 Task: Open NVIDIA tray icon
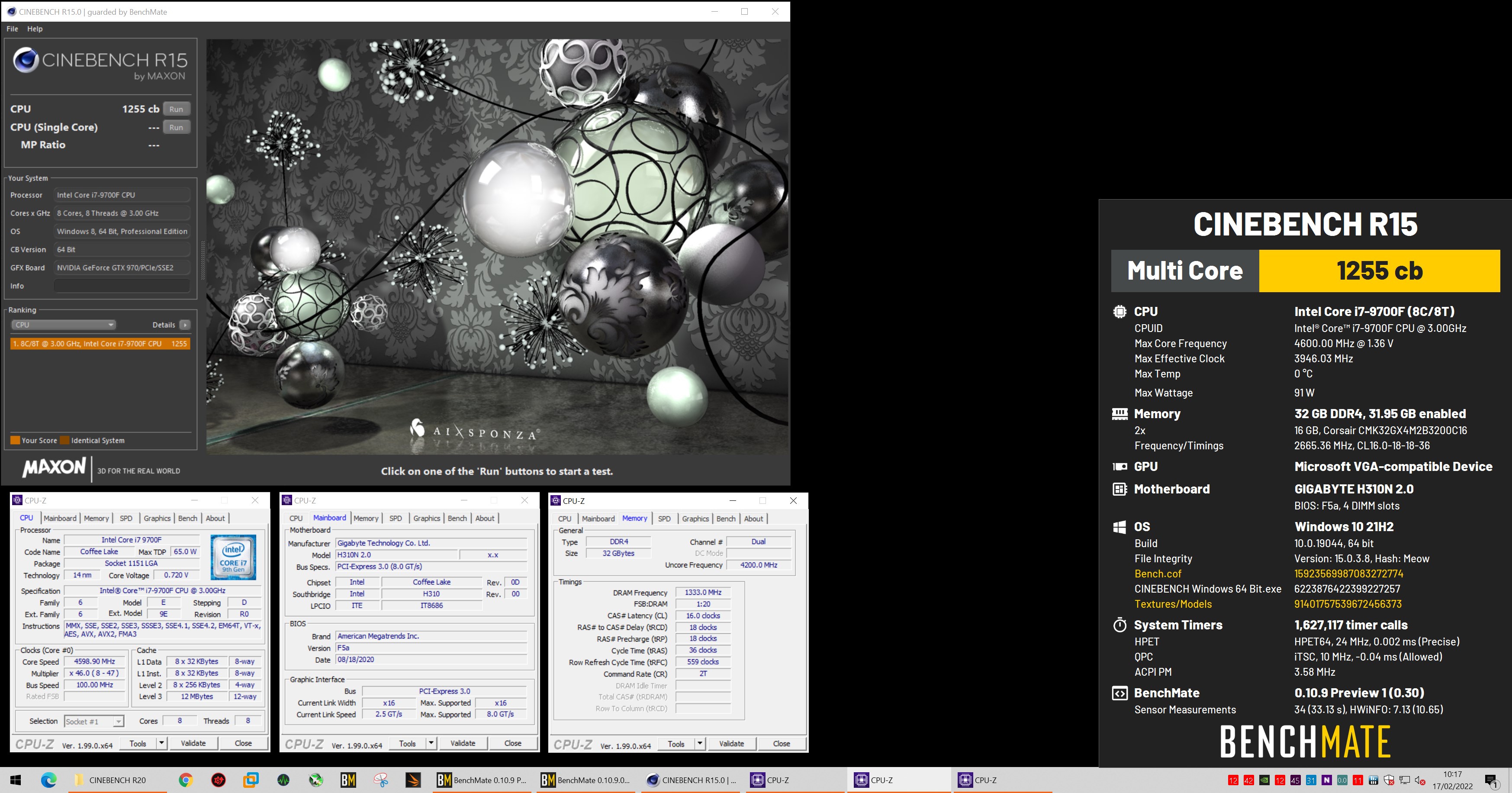(1264, 780)
